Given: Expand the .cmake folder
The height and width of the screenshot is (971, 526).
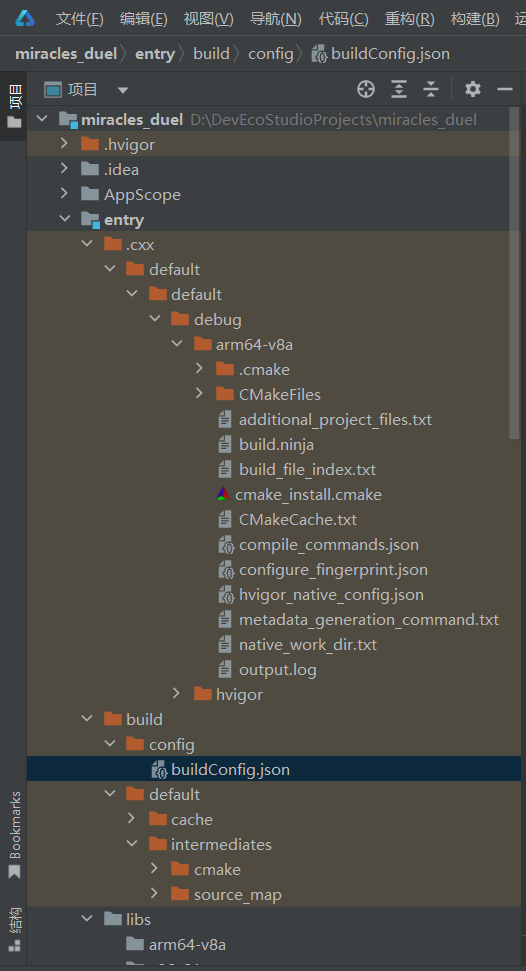Looking at the screenshot, I should (199, 369).
